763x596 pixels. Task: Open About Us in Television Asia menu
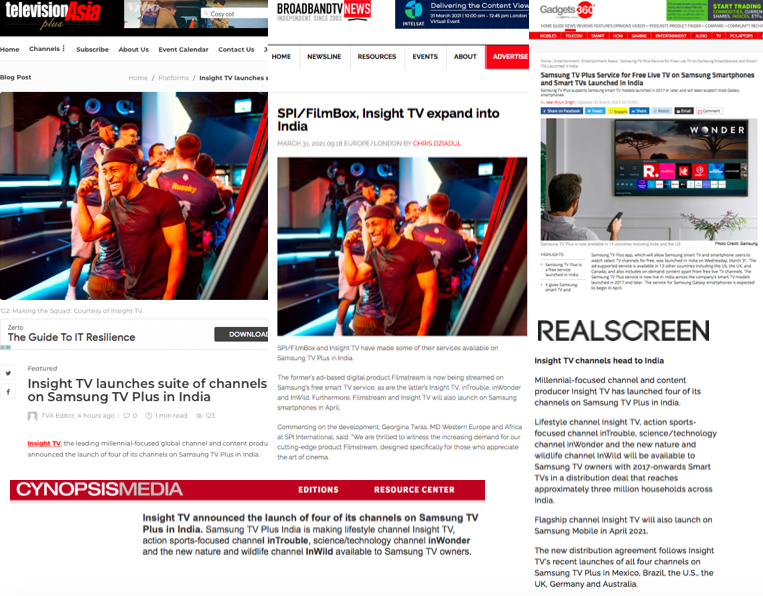click(134, 49)
